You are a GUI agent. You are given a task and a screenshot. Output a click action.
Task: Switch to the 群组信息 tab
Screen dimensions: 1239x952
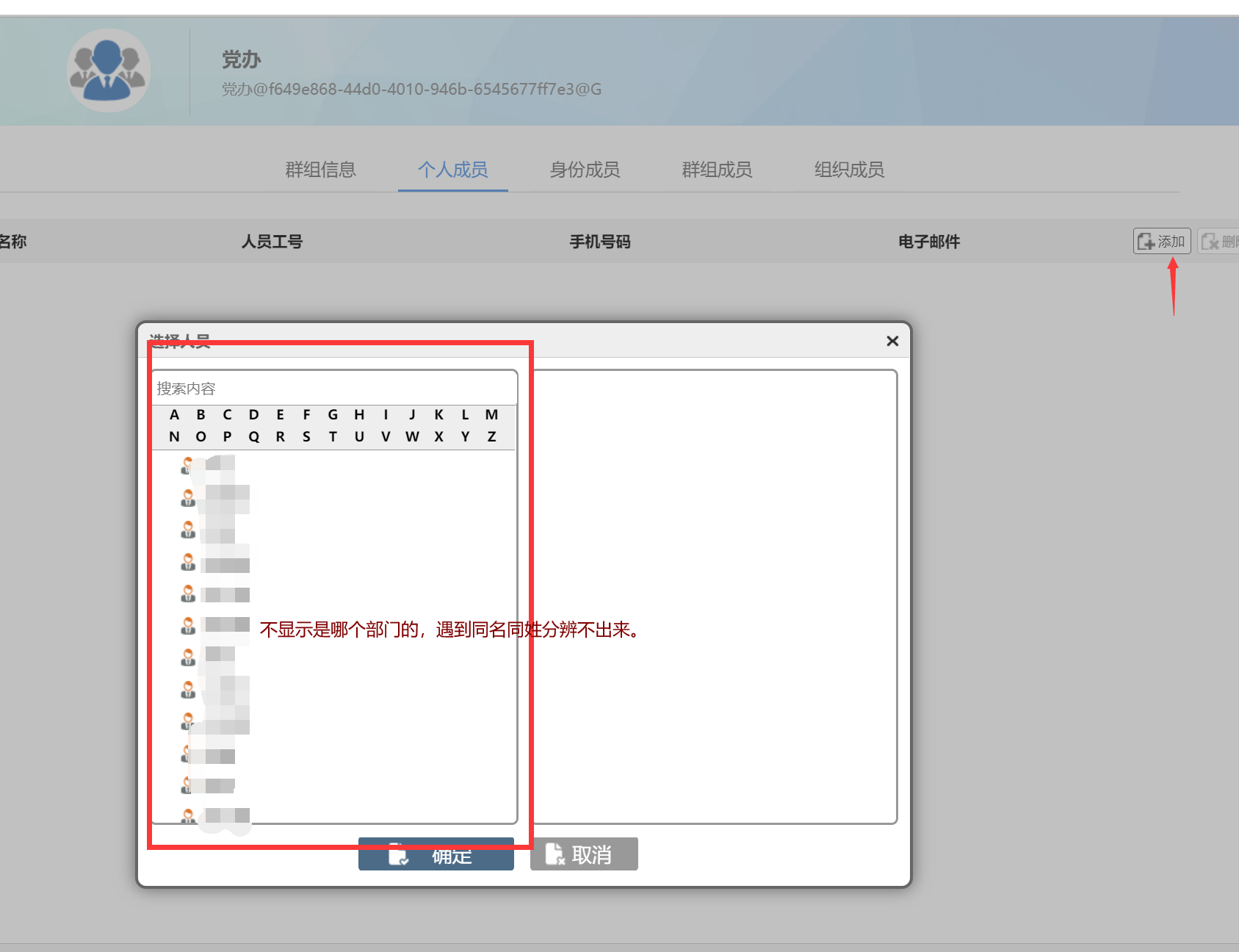click(x=320, y=170)
